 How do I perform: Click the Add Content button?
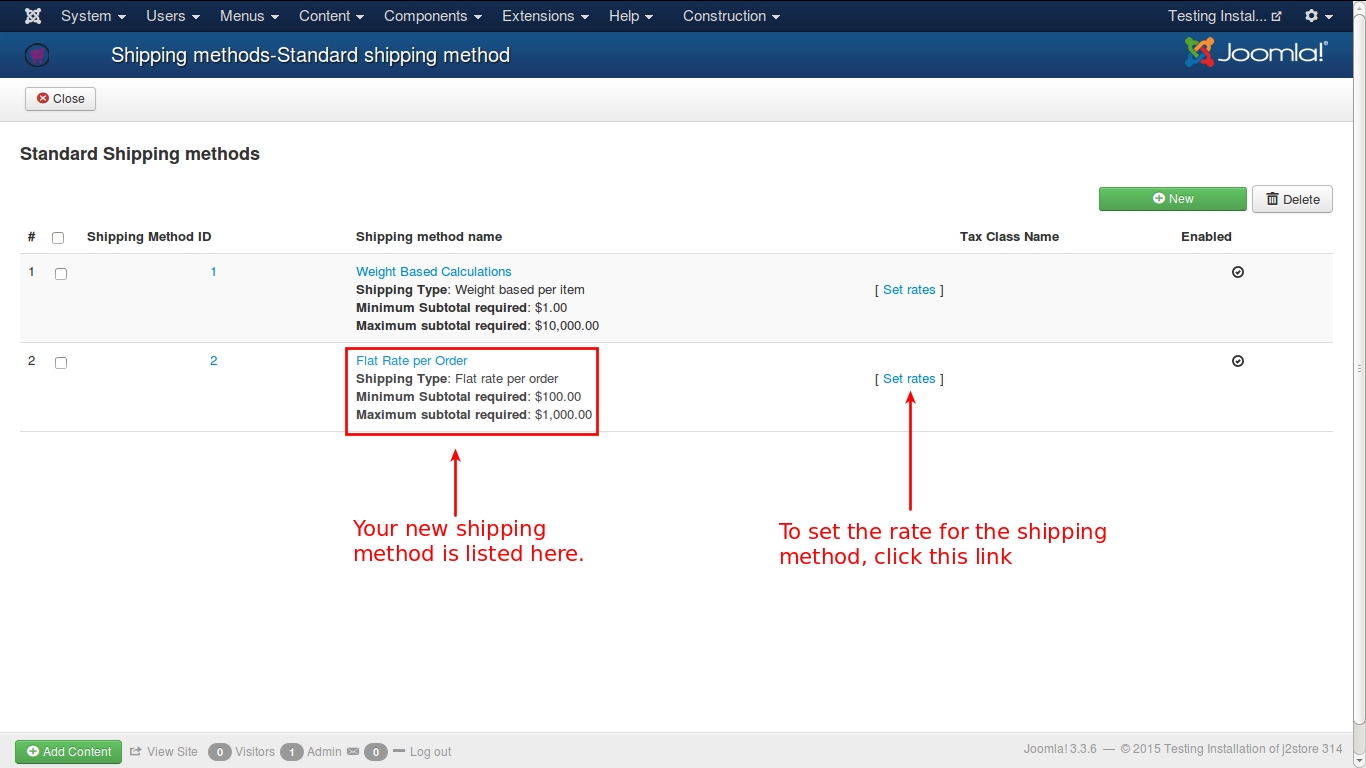click(68, 752)
